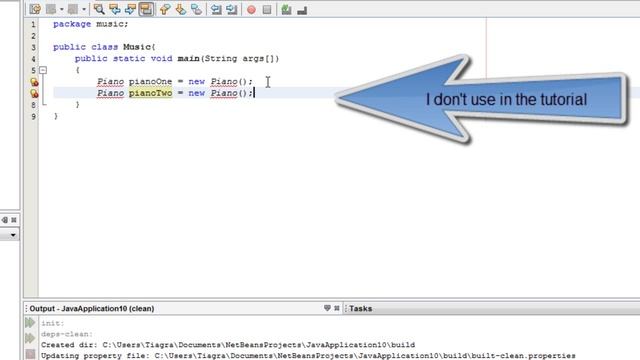
Task: Click Find Next Occurrence icon
Action: click(130, 9)
